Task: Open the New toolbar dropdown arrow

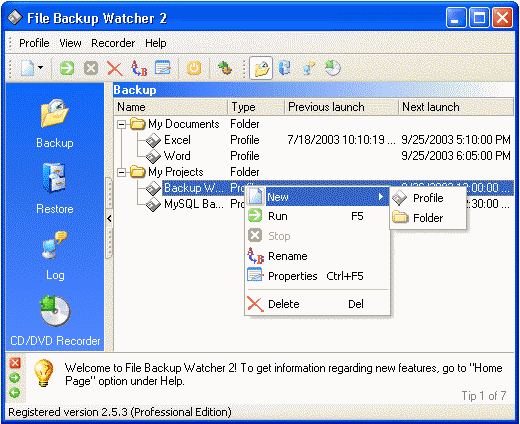Action: pyautogui.click(x=41, y=68)
